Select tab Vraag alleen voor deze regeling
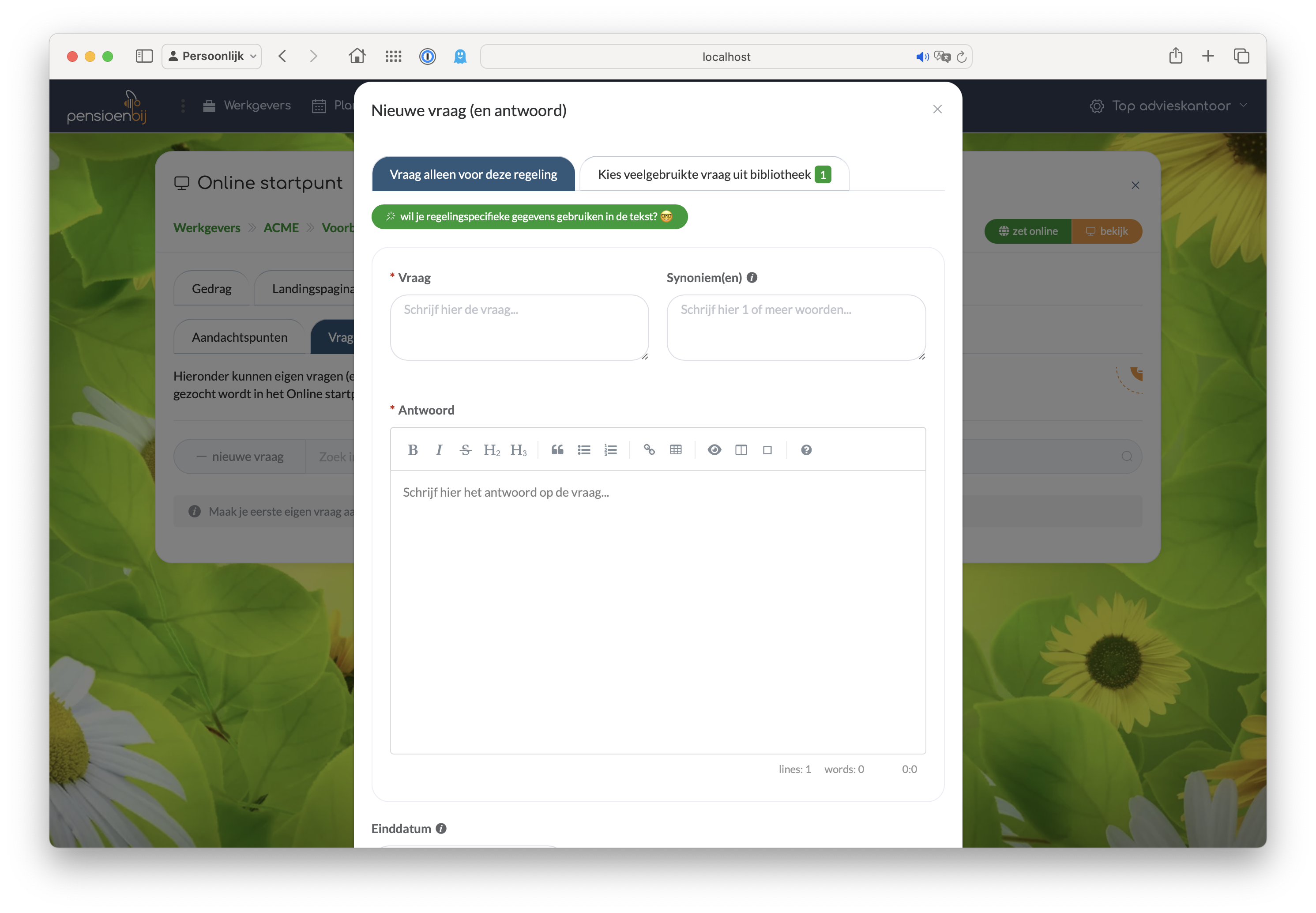 pos(474,174)
